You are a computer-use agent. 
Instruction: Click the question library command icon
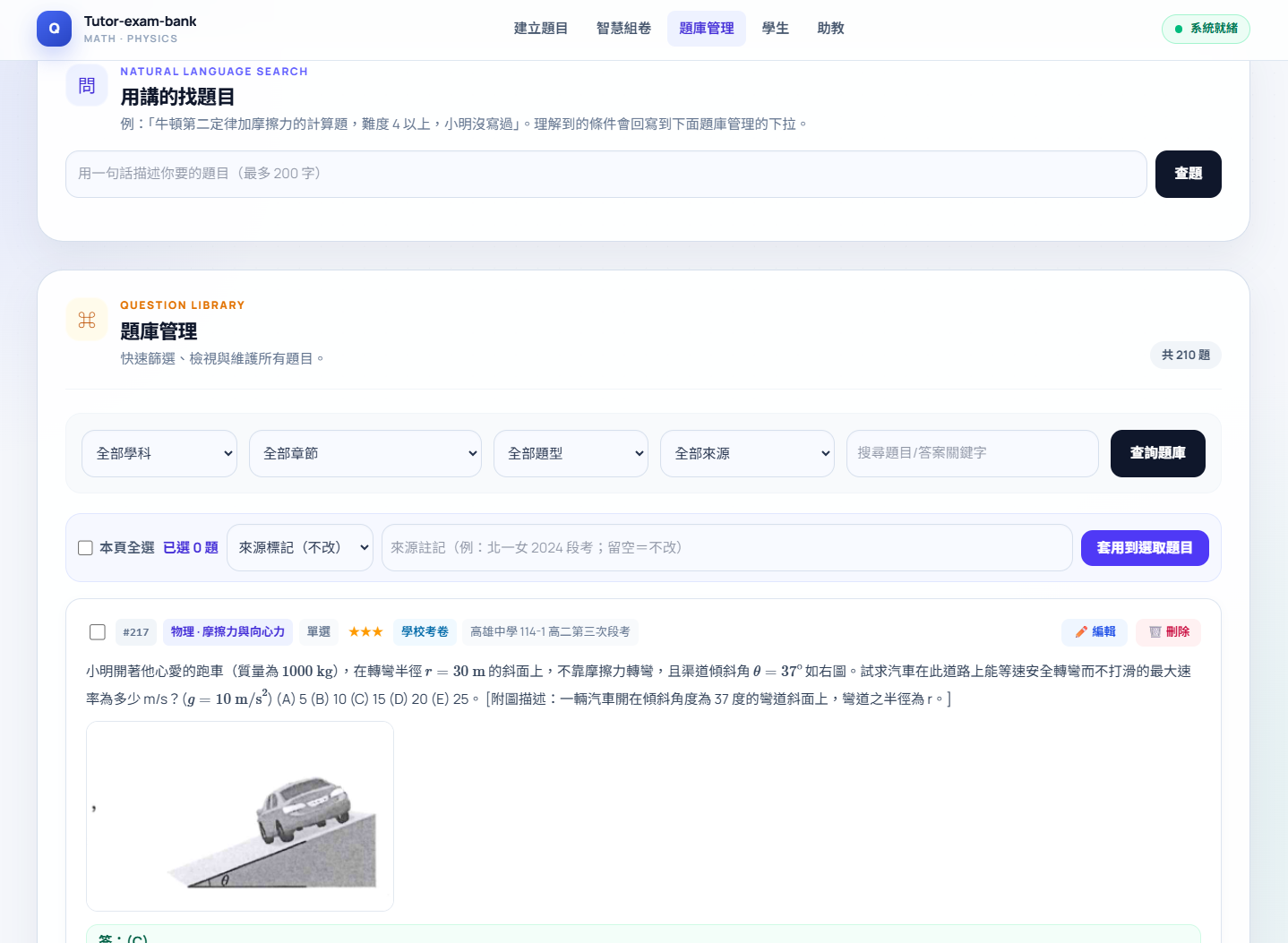pyautogui.click(x=87, y=320)
